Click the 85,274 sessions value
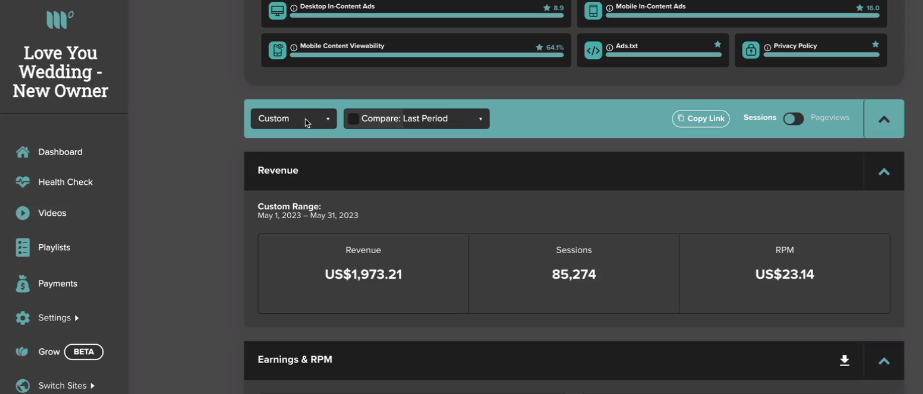Image resolution: width=923 pixels, height=394 pixels. coord(574,274)
